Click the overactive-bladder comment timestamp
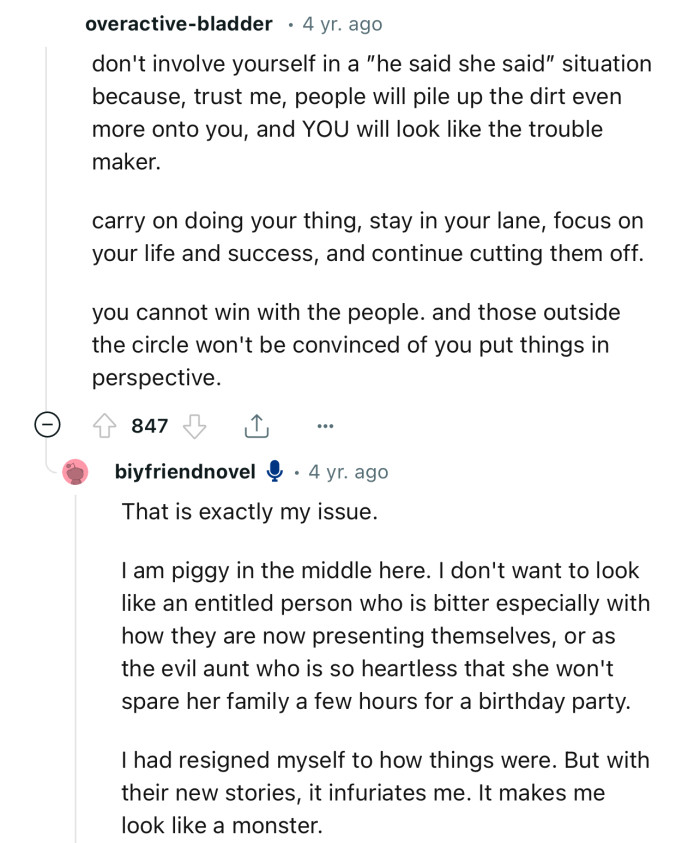 coord(342,24)
